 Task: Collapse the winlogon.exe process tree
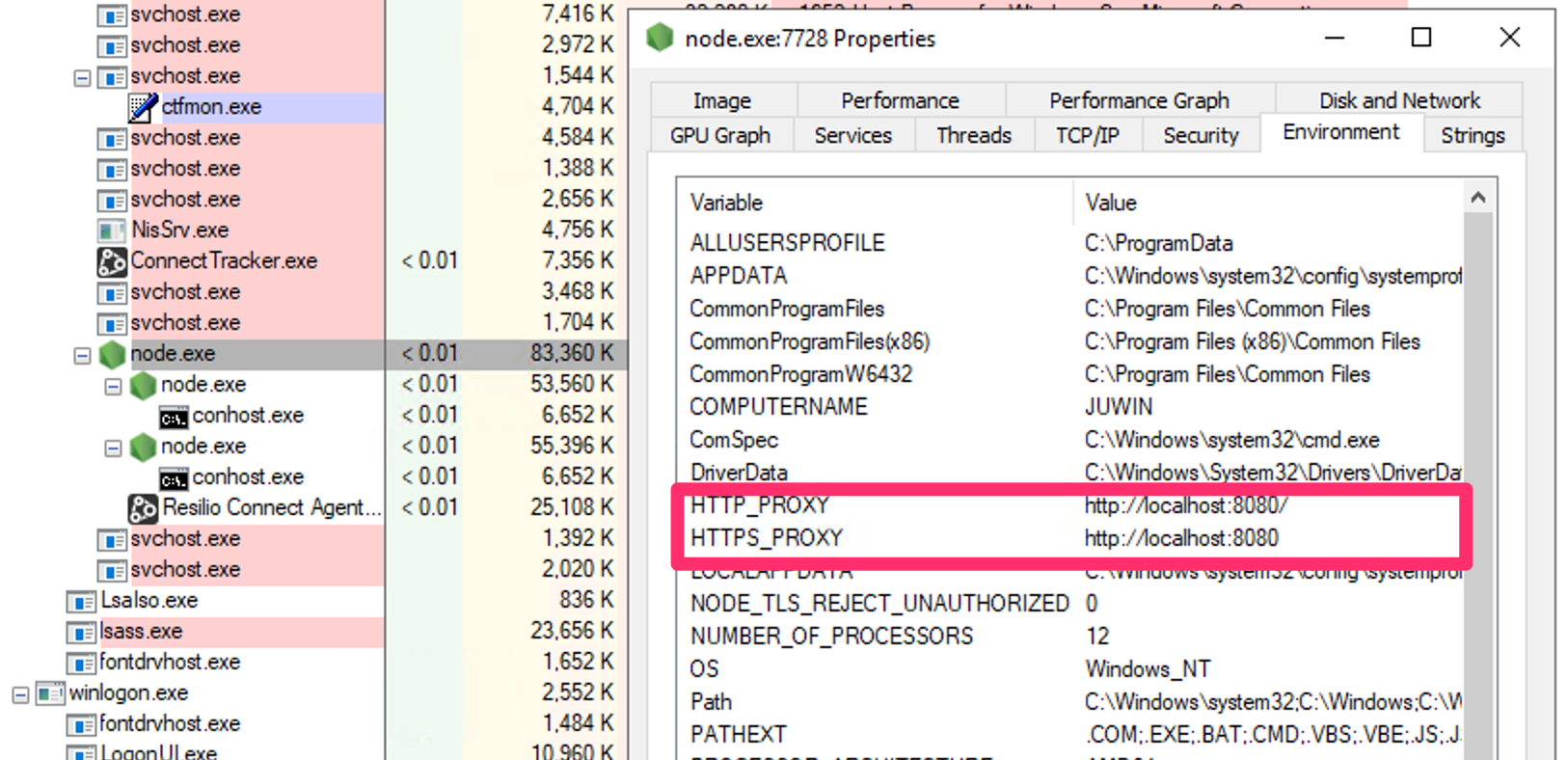click(20, 694)
